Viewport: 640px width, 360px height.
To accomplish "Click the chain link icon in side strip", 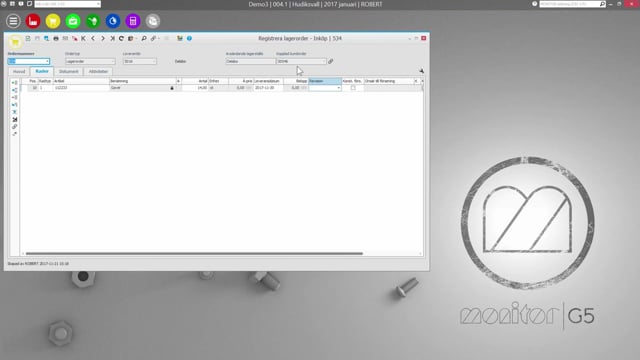I will tap(15, 127).
